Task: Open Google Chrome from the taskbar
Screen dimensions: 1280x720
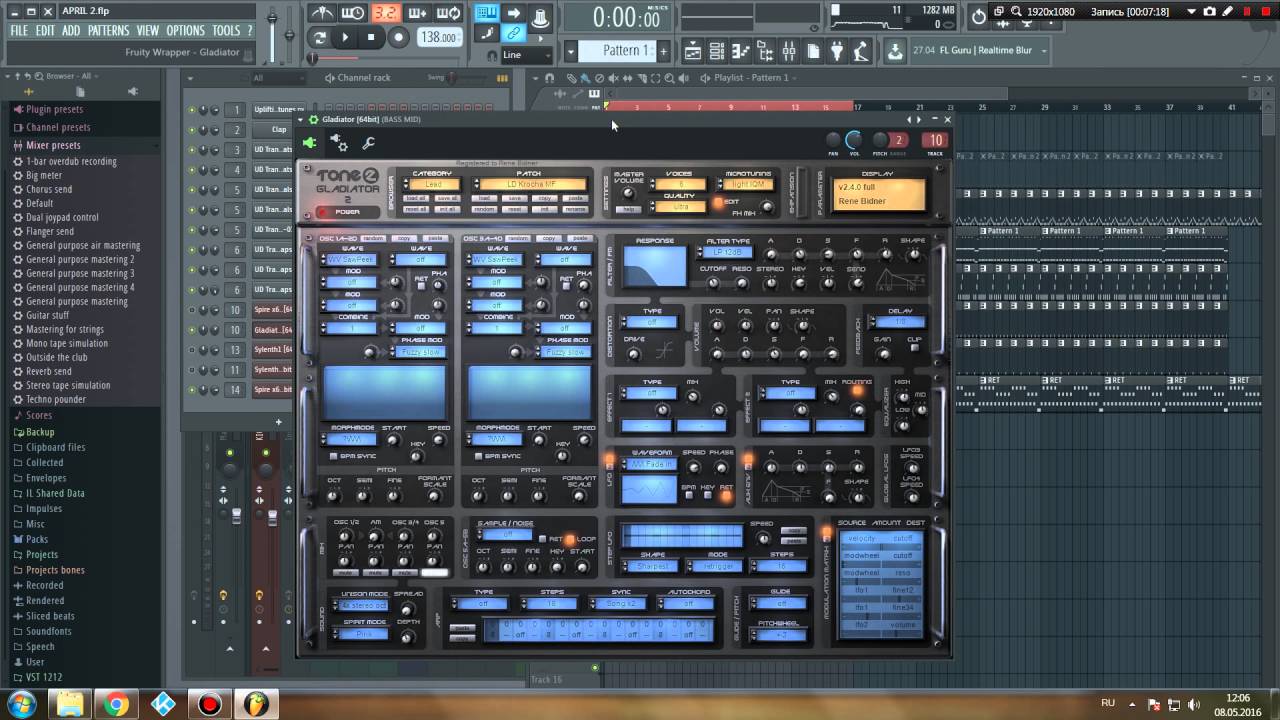Action: tap(116, 704)
